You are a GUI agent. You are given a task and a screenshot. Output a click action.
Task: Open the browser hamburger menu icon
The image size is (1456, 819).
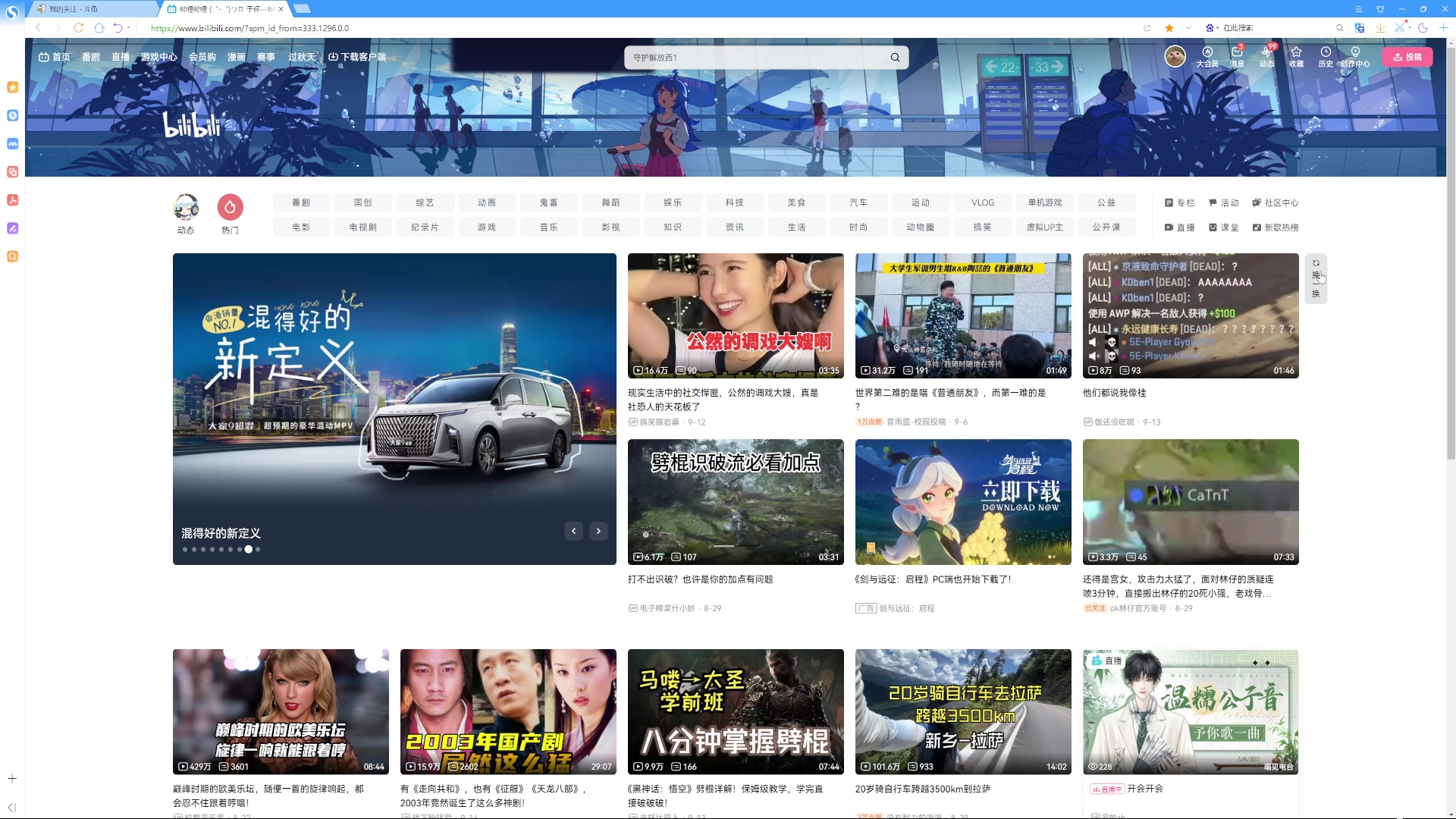tap(1359, 9)
